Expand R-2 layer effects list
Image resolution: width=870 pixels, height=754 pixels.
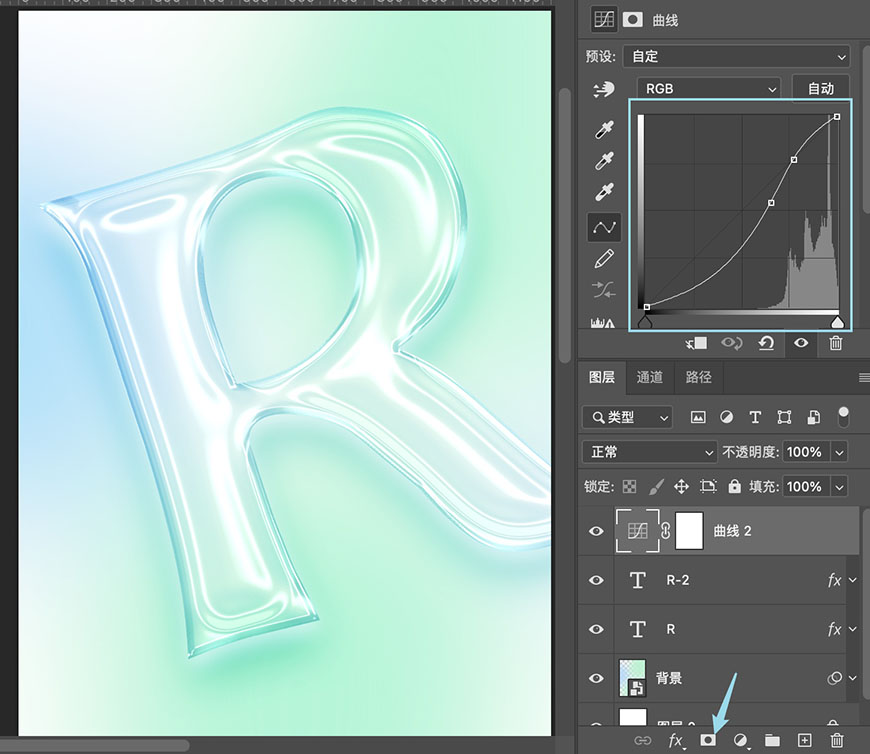853,580
